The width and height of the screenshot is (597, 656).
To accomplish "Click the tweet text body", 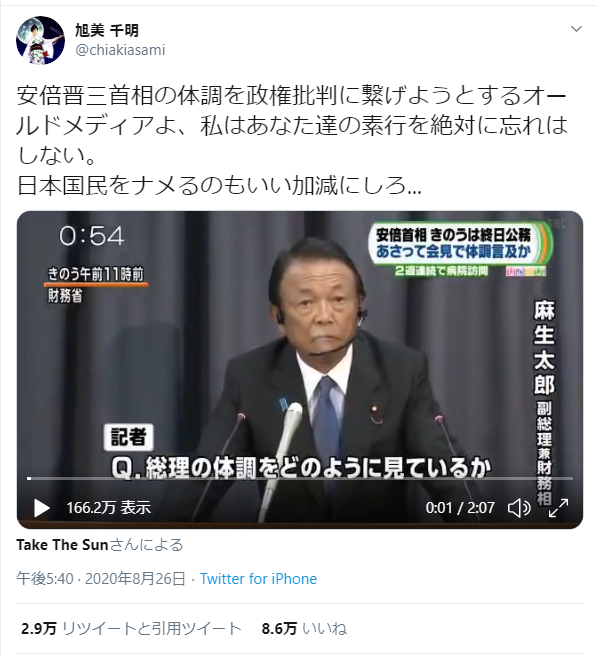I will (x=292, y=141).
